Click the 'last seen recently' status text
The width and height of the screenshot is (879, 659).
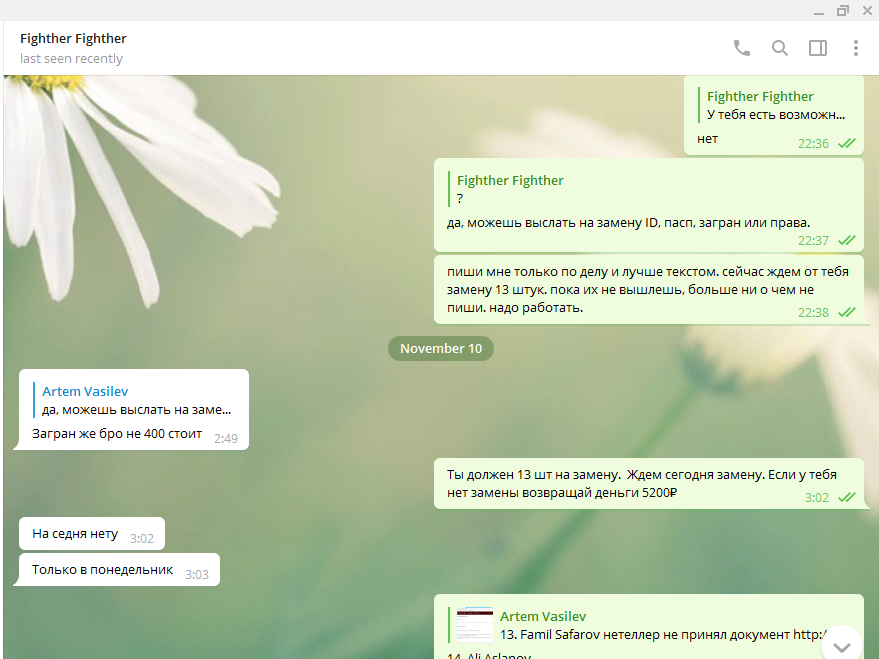pyautogui.click(x=71, y=59)
